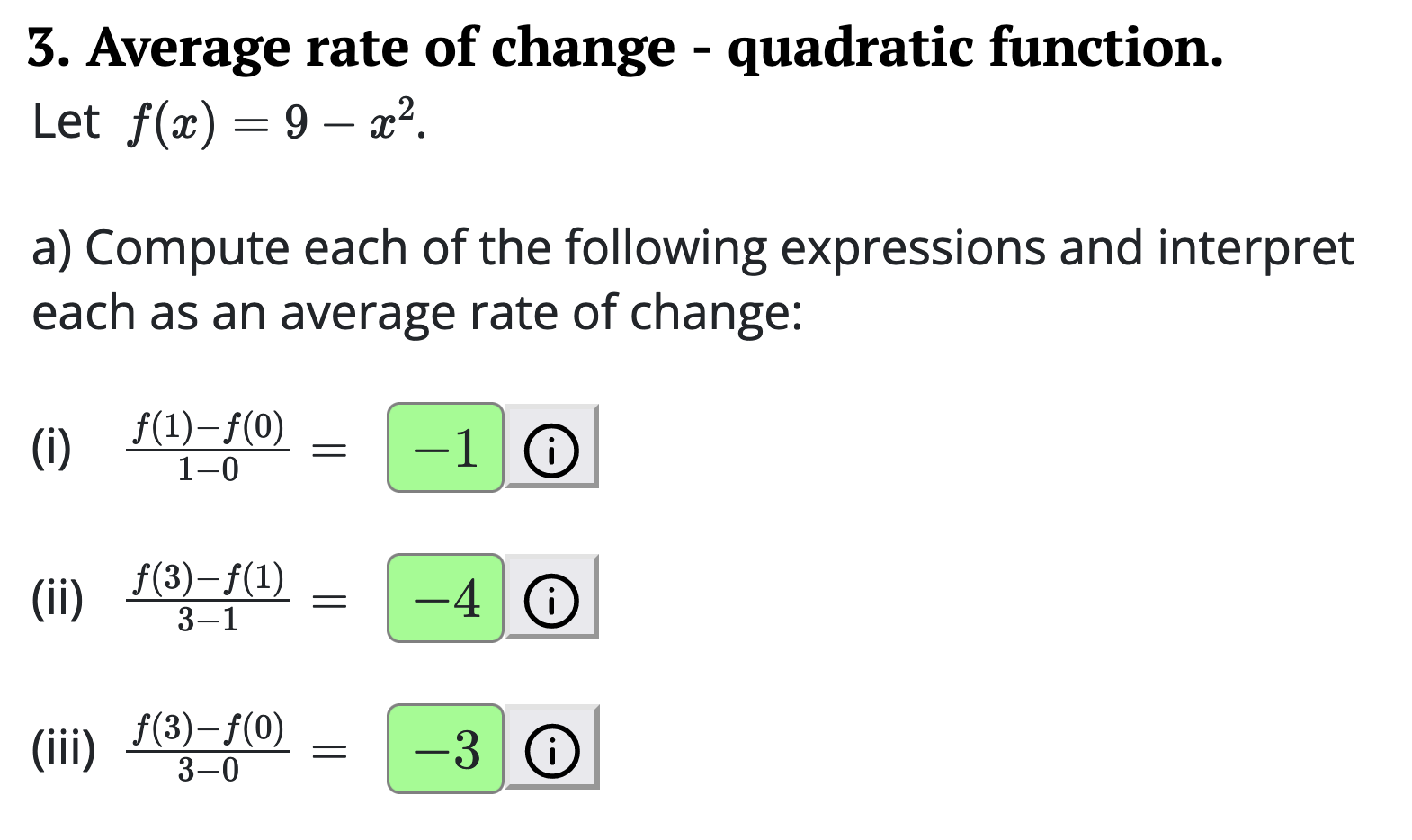The width and height of the screenshot is (1412, 840).
Task: Select the answer field containing −1
Action: (x=445, y=447)
